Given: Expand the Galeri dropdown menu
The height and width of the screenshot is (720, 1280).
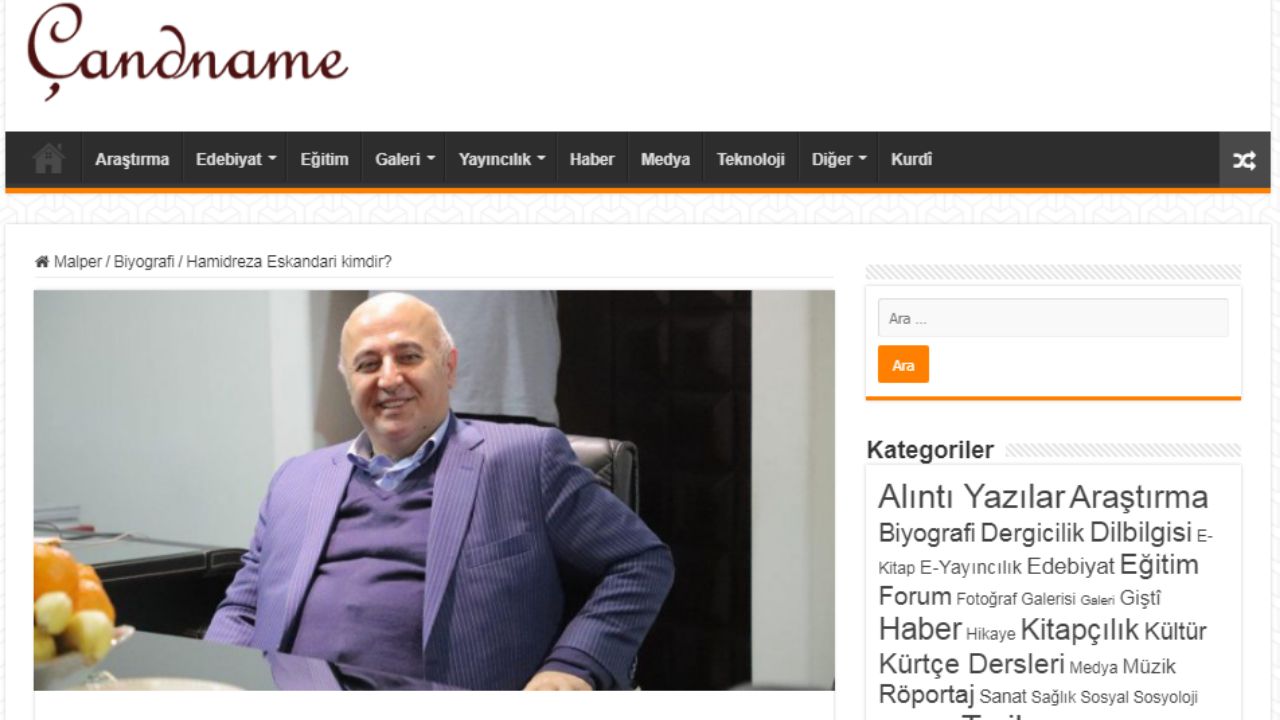Looking at the screenshot, I should tap(405, 159).
